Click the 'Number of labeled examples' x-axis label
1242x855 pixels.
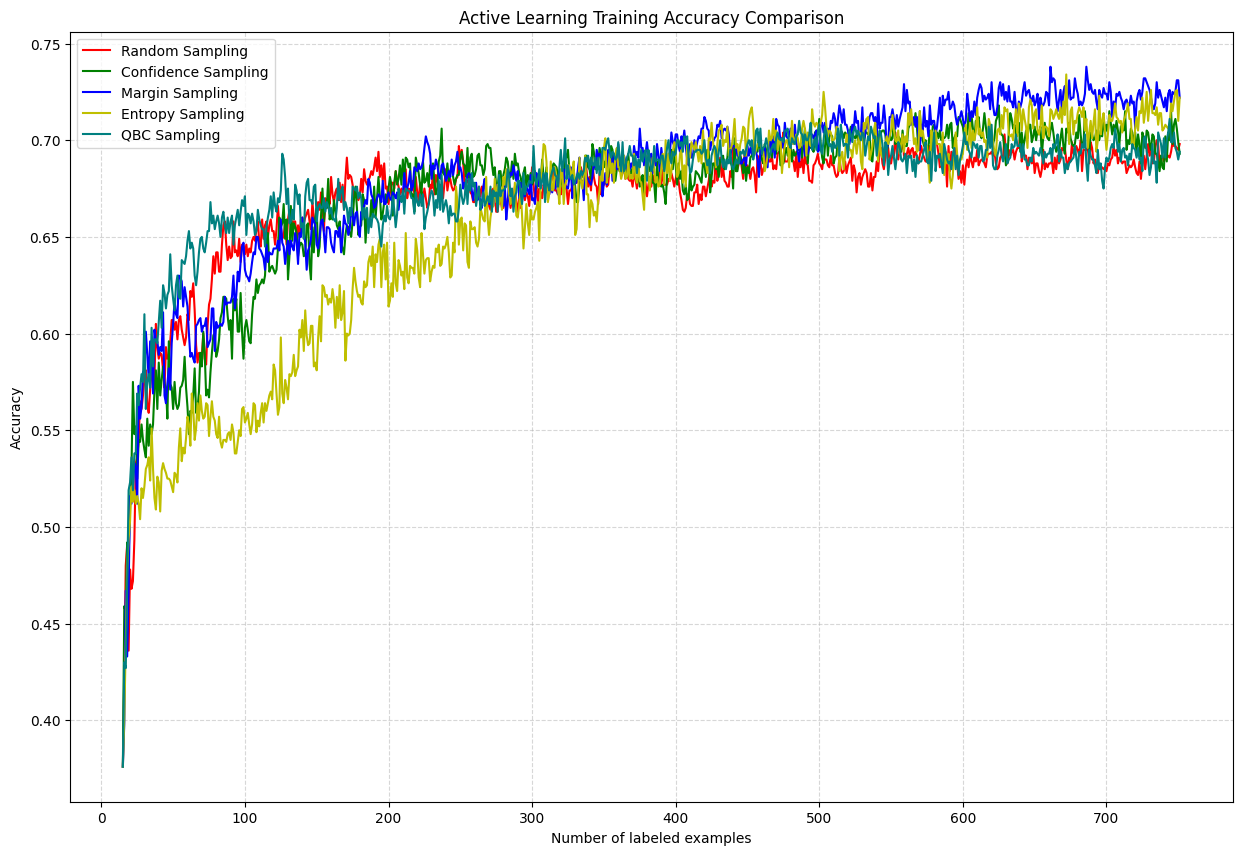(x=651, y=838)
